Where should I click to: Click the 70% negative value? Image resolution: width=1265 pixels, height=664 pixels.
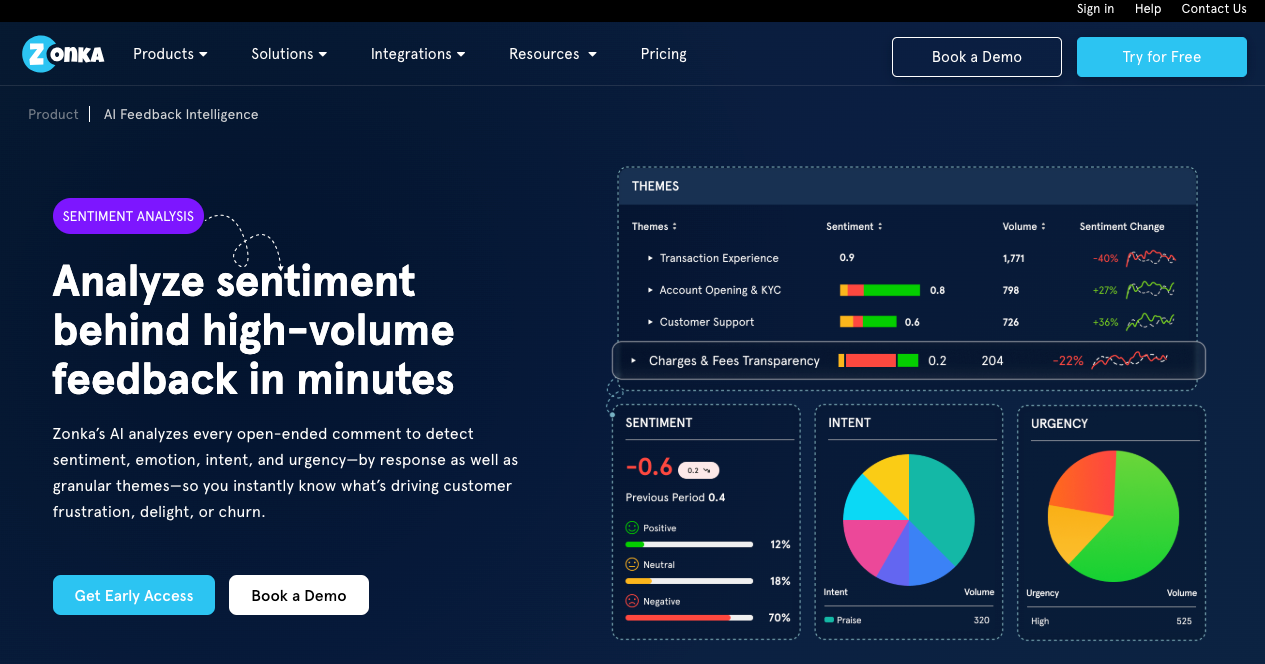tap(780, 618)
